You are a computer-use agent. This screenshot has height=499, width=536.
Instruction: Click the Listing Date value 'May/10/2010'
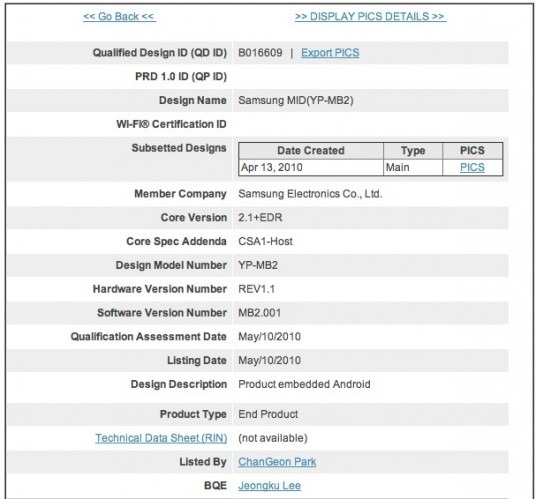coord(269,360)
